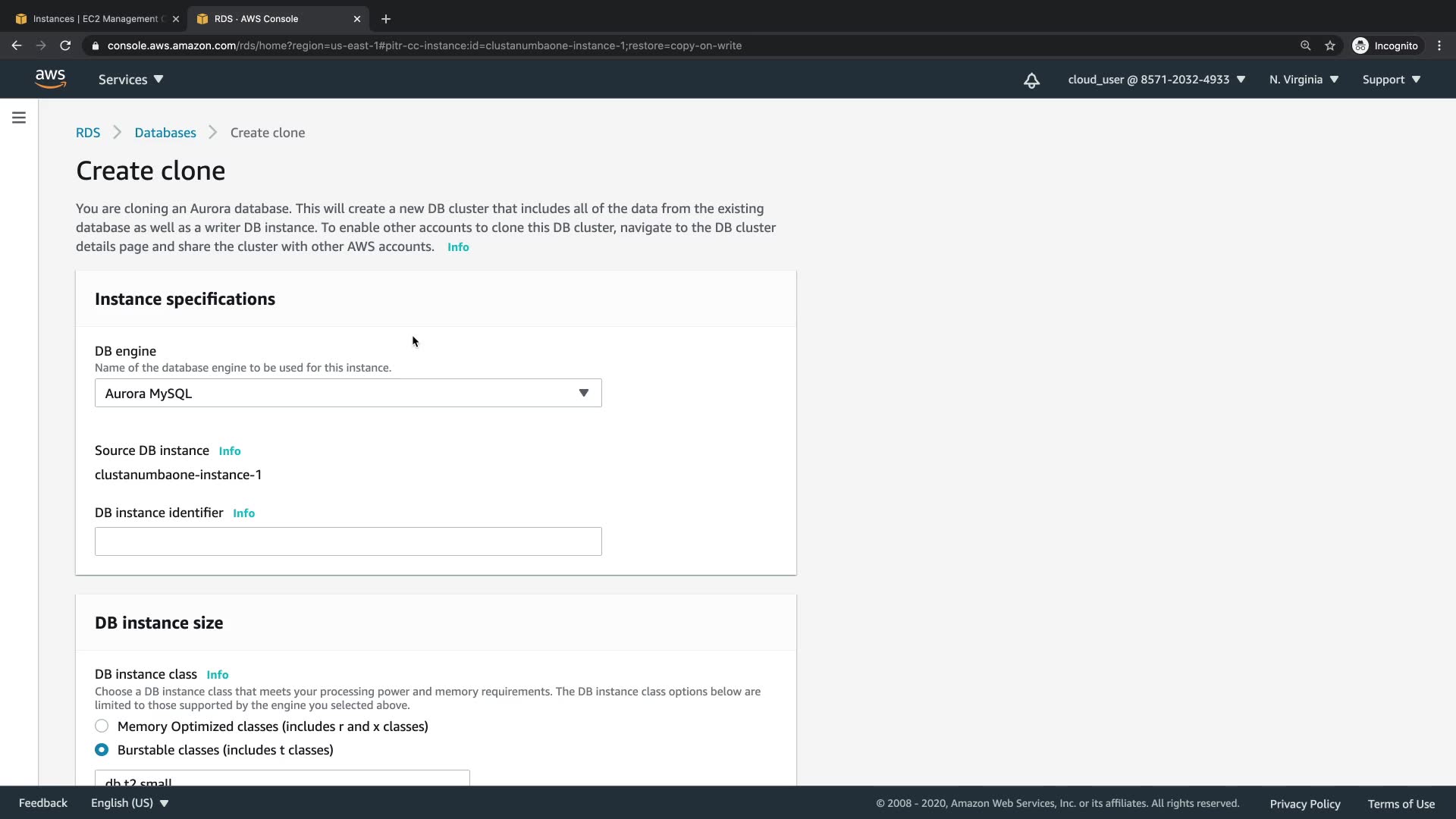
Task: Expand the DB engine Aurora MySQL dropdown
Action: (348, 393)
